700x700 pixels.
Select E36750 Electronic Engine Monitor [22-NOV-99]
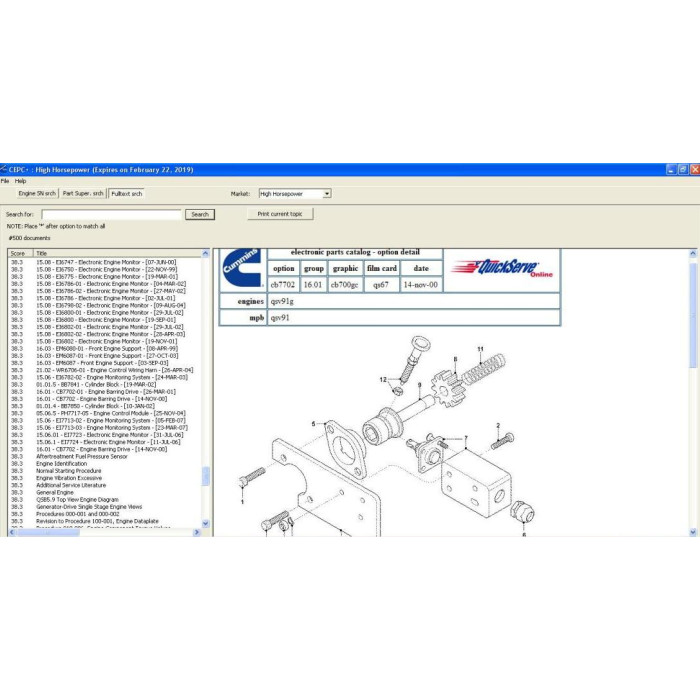point(106,269)
